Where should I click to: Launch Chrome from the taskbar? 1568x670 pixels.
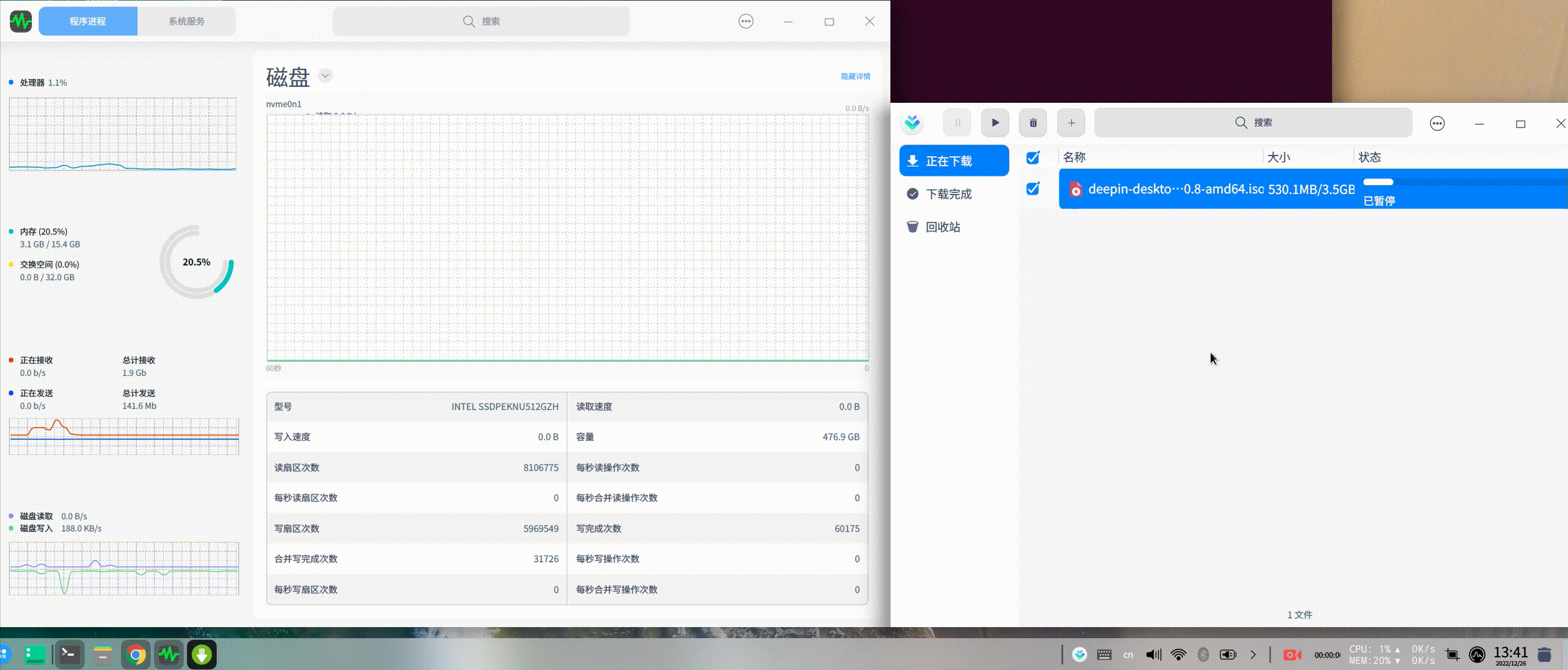136,655
